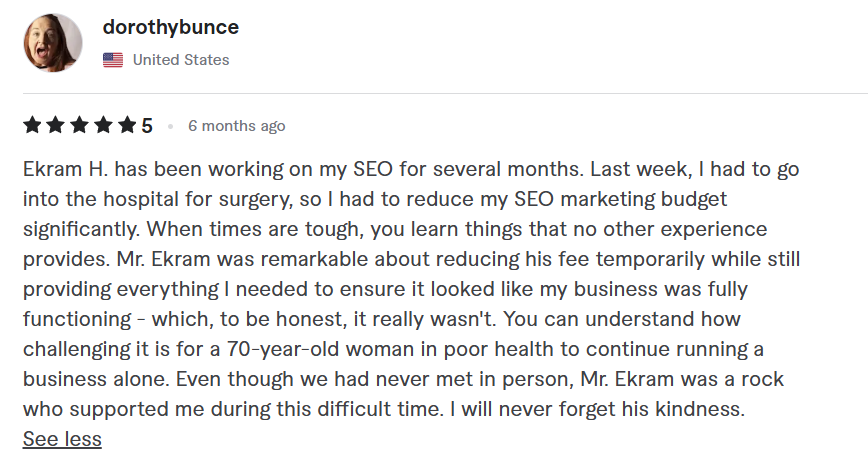Click the third rating star
This screenshot has width=868, height=464.
[x=79, y=126]
